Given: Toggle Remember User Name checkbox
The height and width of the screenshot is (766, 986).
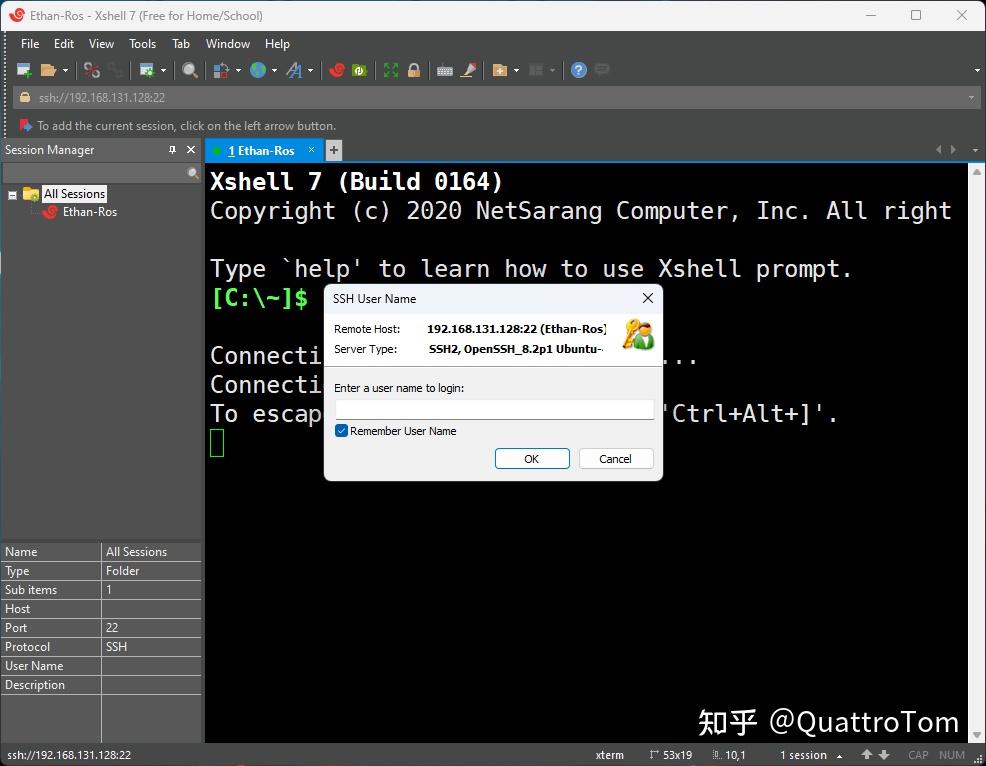Looking at the screenshot, I should (x=341, y=431).
